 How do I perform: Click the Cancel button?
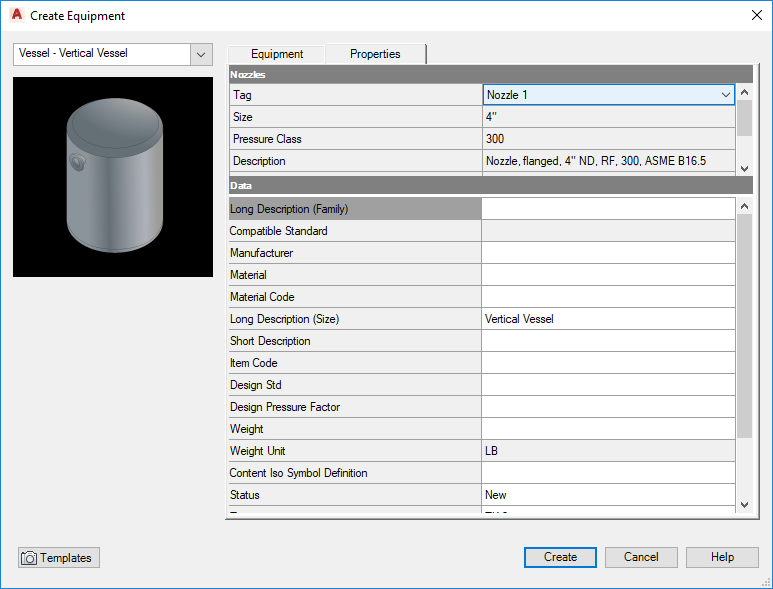(641, 557)
